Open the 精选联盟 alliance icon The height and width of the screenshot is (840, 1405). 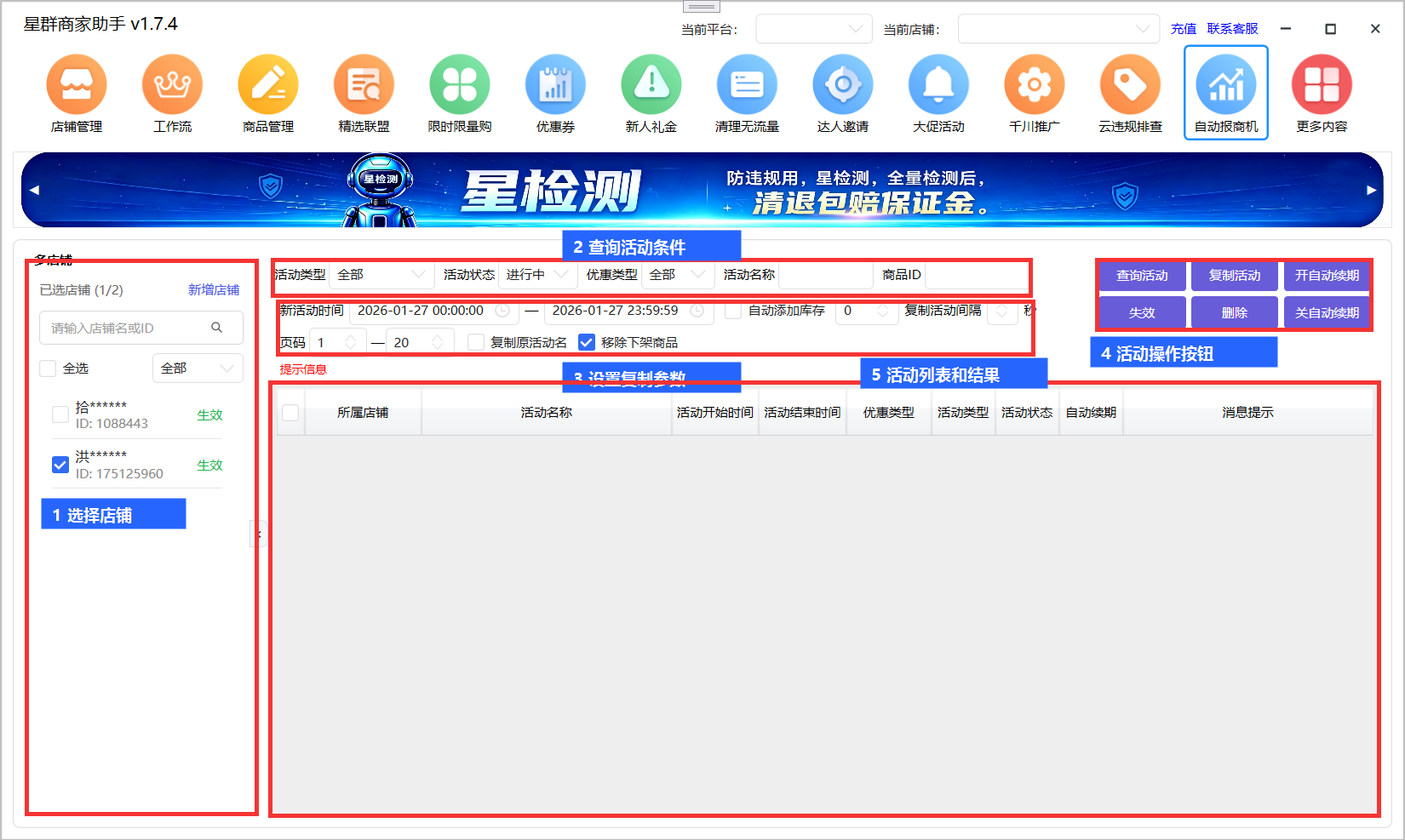pyautogui.click(x=364, y=84)
